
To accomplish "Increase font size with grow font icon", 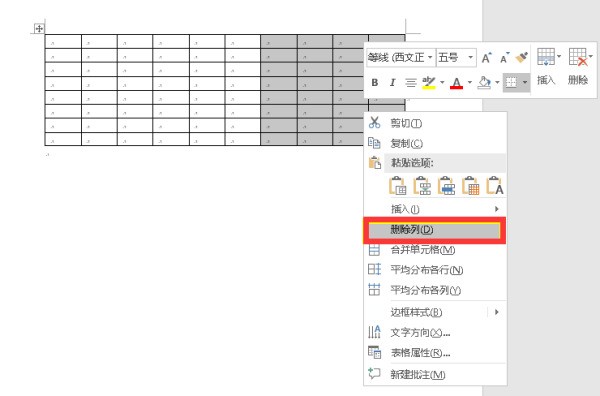I will [486, 58].
